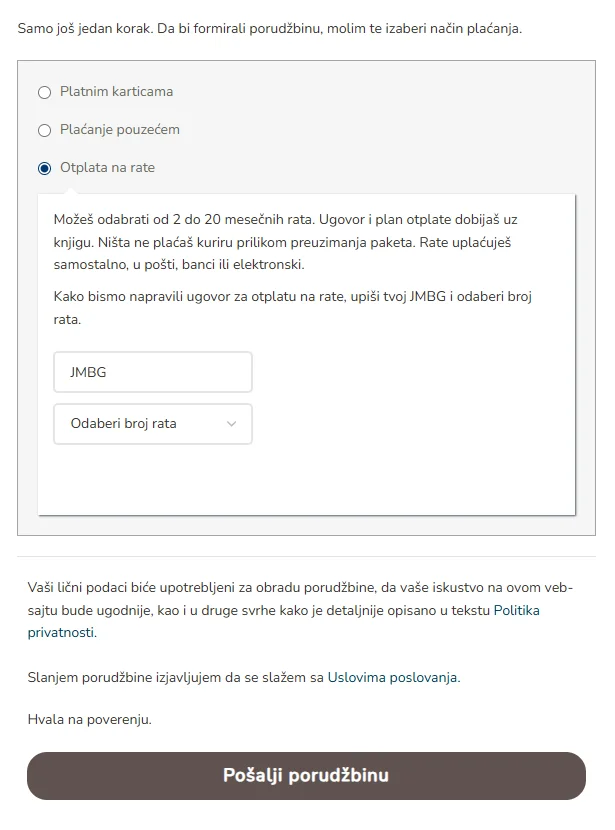Image resolution: width=615 pixels, height=830 pixels.
Task: Focus the JMBG input field
Action: coord(152,372)
